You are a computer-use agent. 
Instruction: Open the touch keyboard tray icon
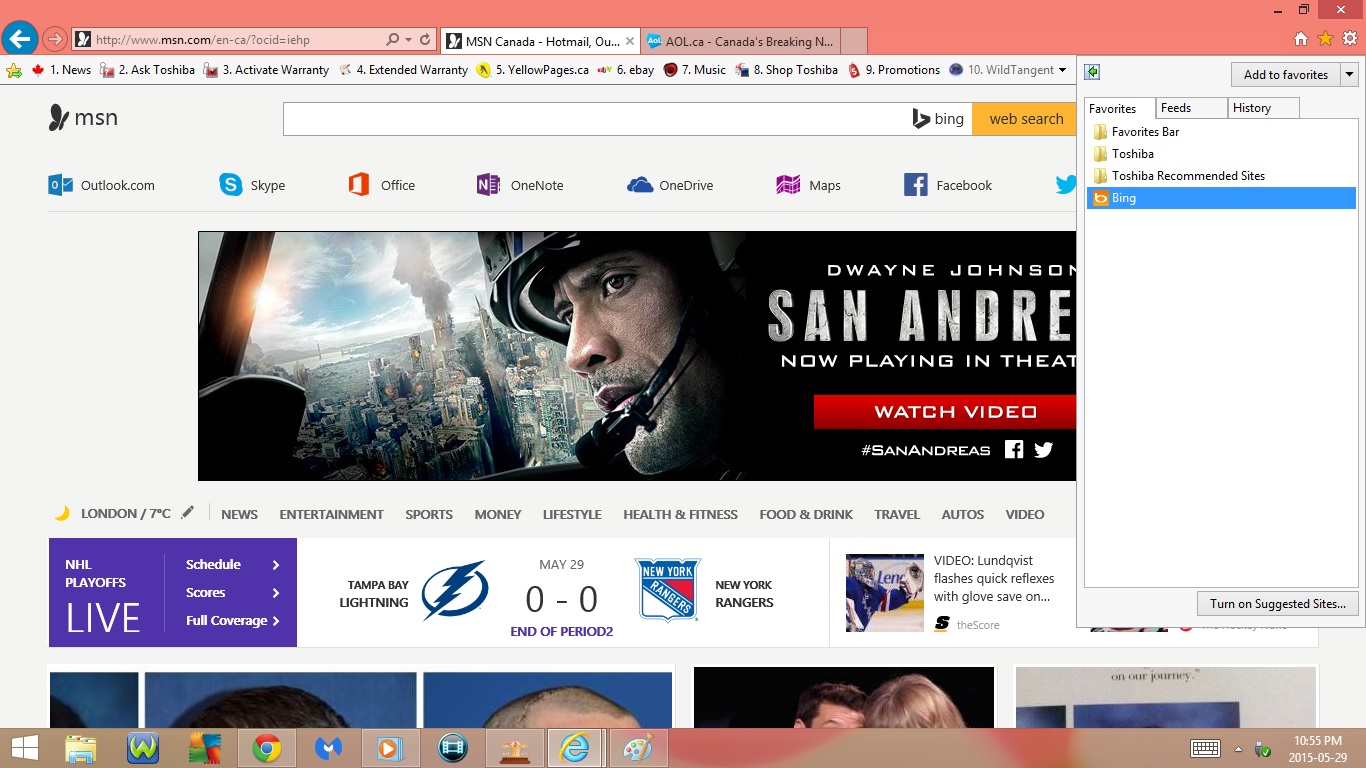(x=1205, y=748)
